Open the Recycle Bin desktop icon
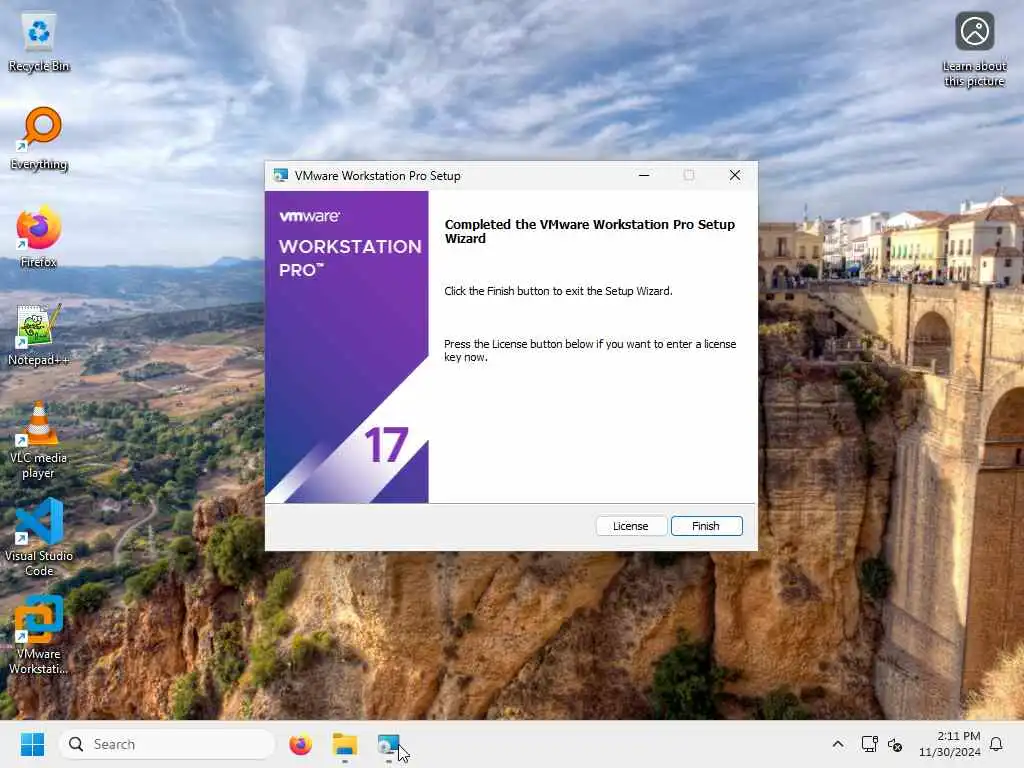Screen dimensions: 1024x768 pos(39,42)
